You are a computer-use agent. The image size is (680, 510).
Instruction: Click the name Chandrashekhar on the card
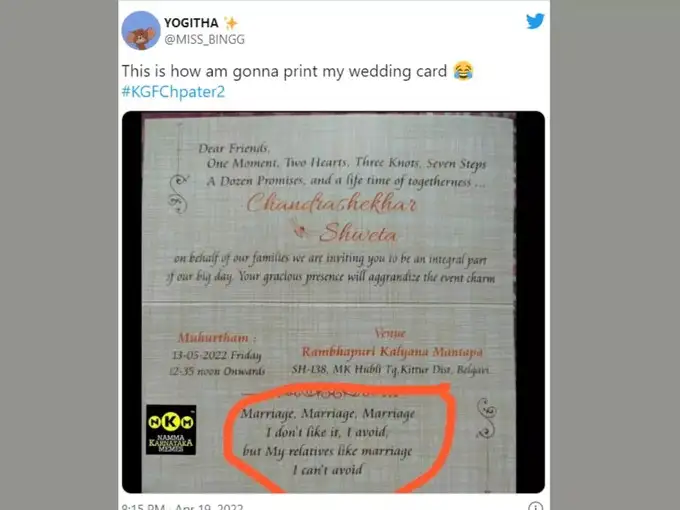(x=331, y=203)
